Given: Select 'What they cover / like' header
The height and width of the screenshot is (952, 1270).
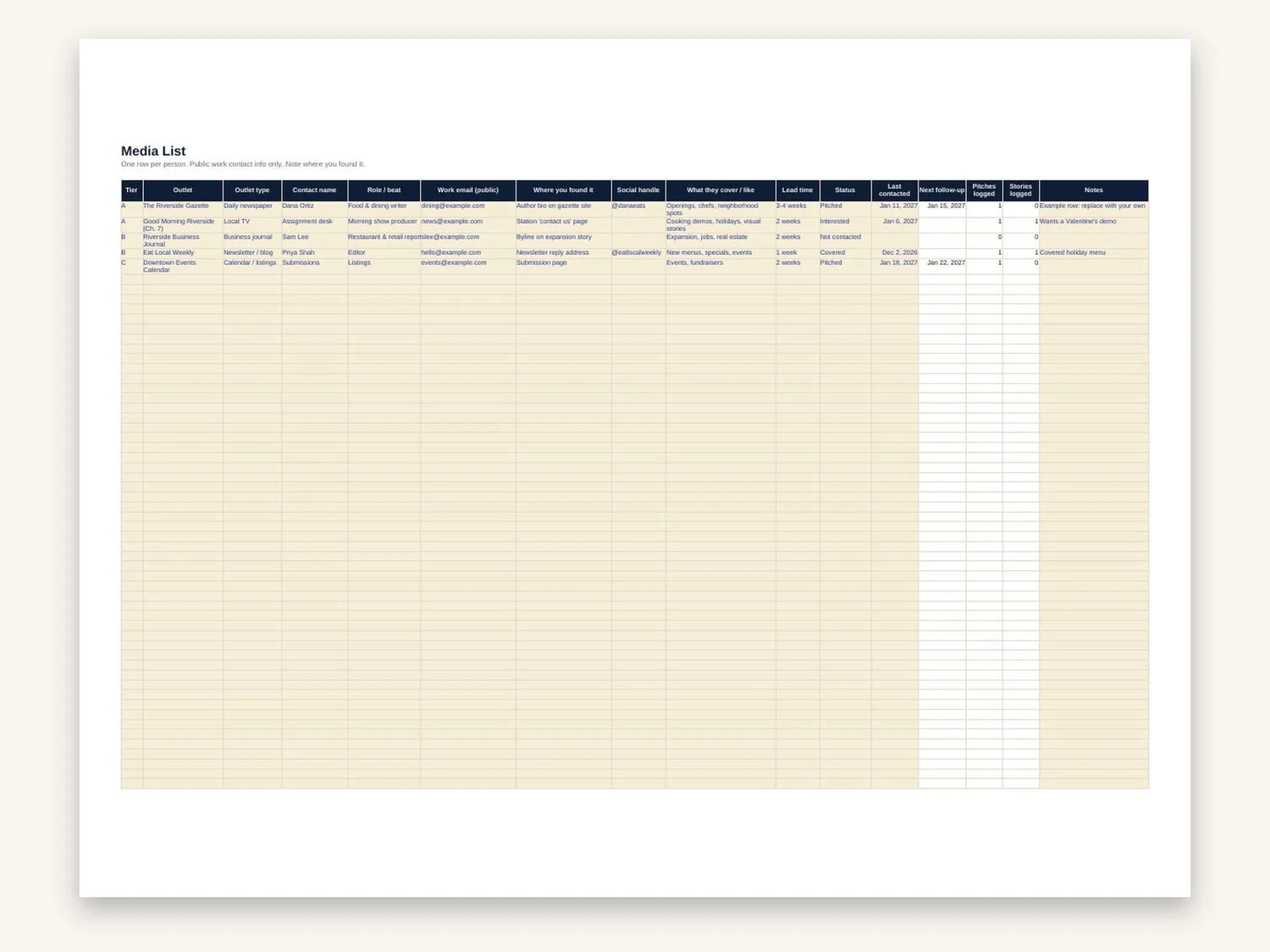Looking at the screenshot, I should (721, 190).
